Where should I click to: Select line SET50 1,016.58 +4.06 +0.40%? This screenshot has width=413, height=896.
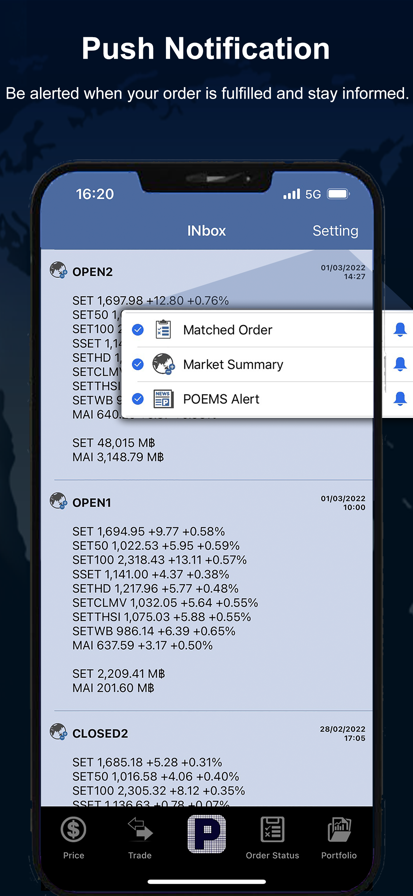click(x=155, y=777)
